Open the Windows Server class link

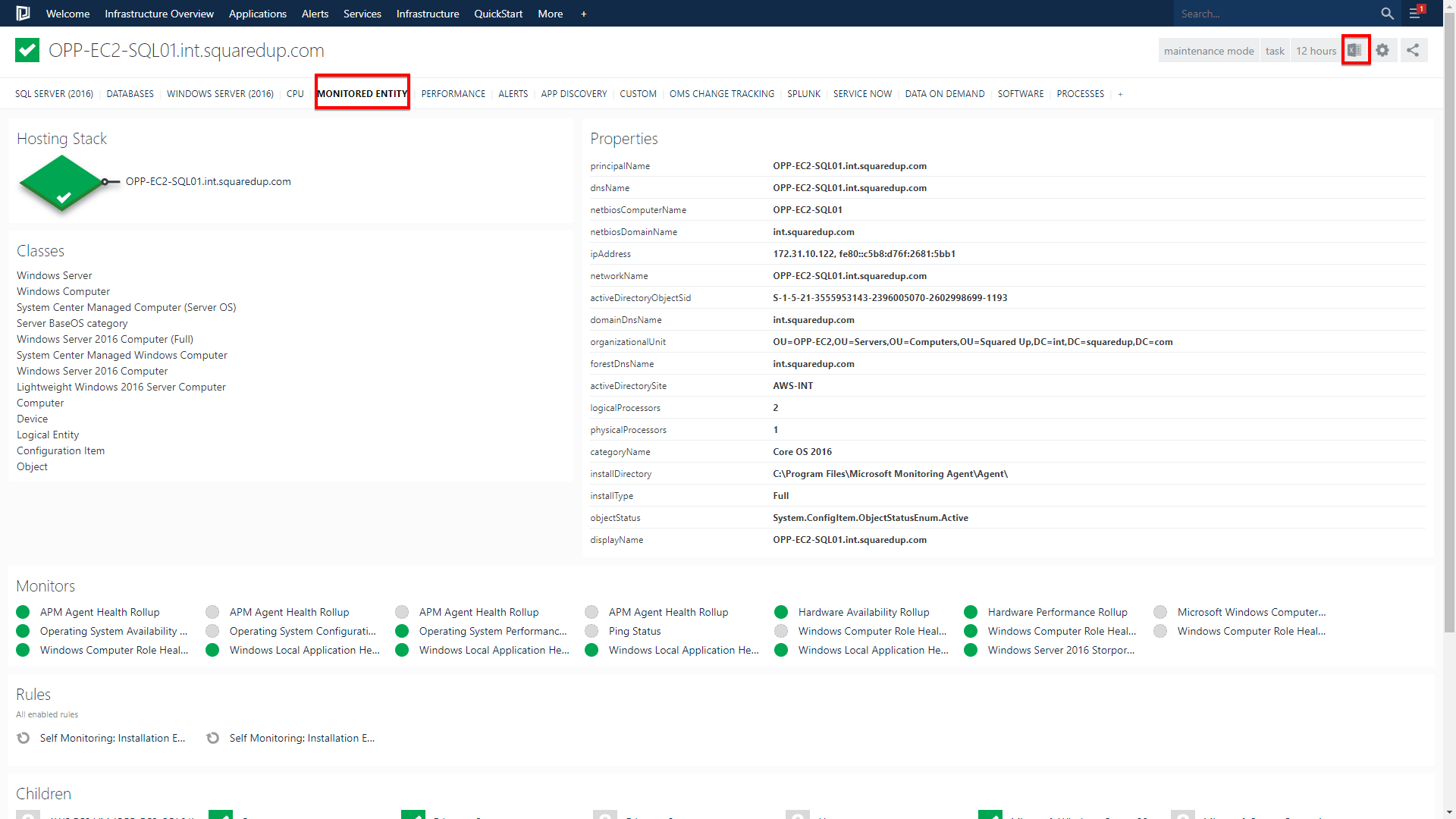(x=54, y=275)
